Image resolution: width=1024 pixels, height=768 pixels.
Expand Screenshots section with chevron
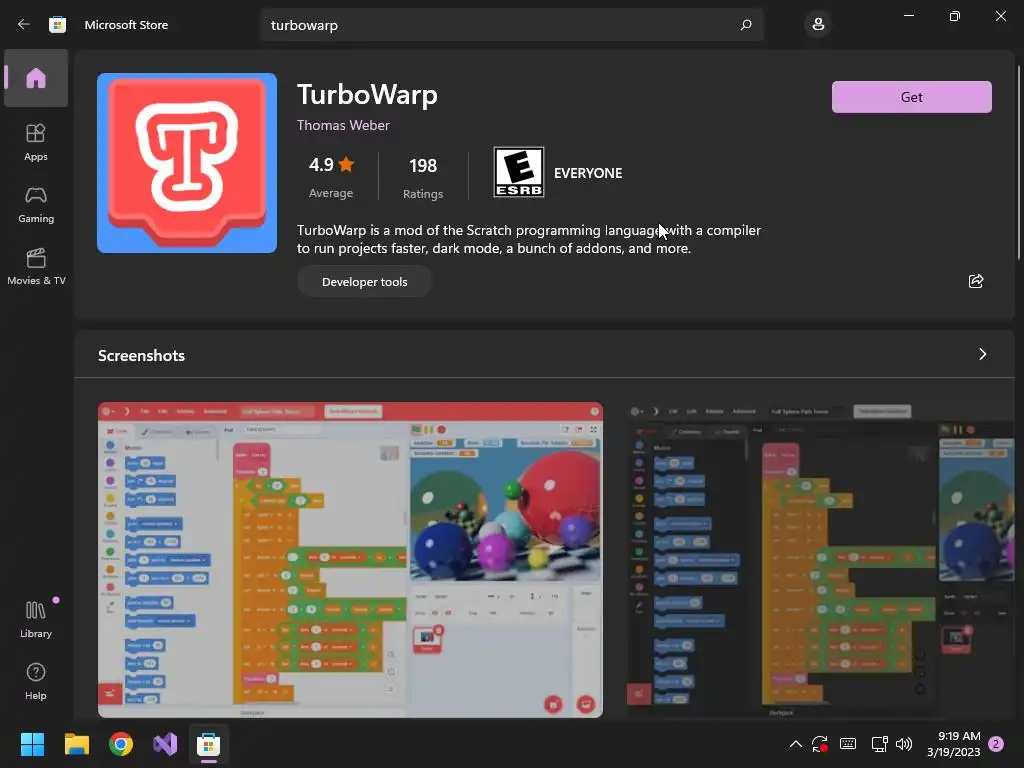tap(982, 354)
